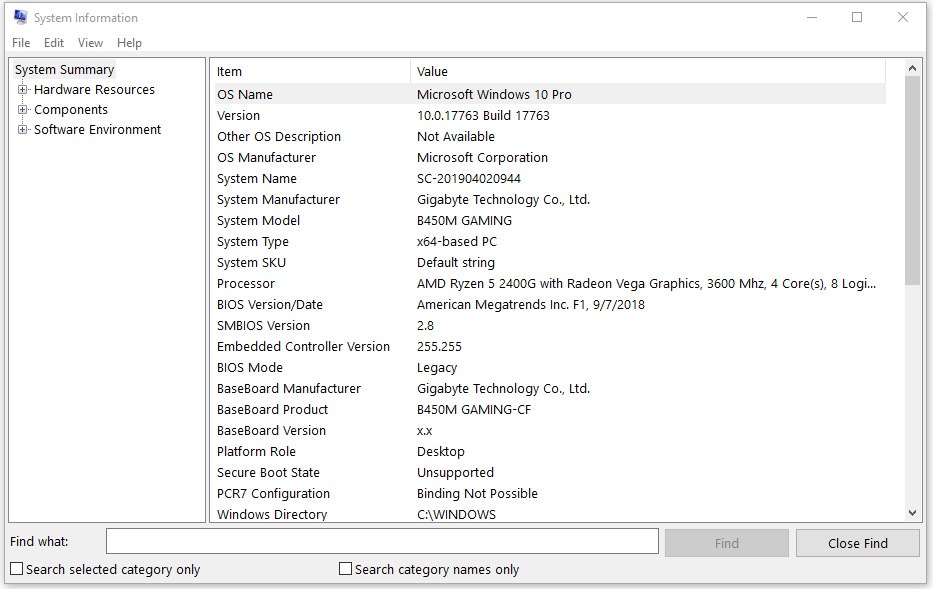Screen dimensions: 933x589
Task: Select the Processor row
Action: tap(550, 284)
